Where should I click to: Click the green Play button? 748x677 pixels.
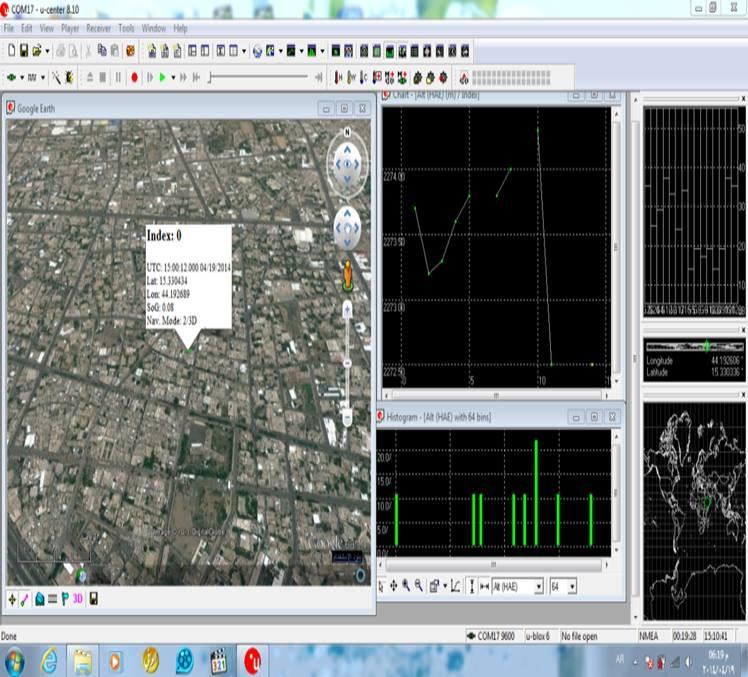click(162, 77)
